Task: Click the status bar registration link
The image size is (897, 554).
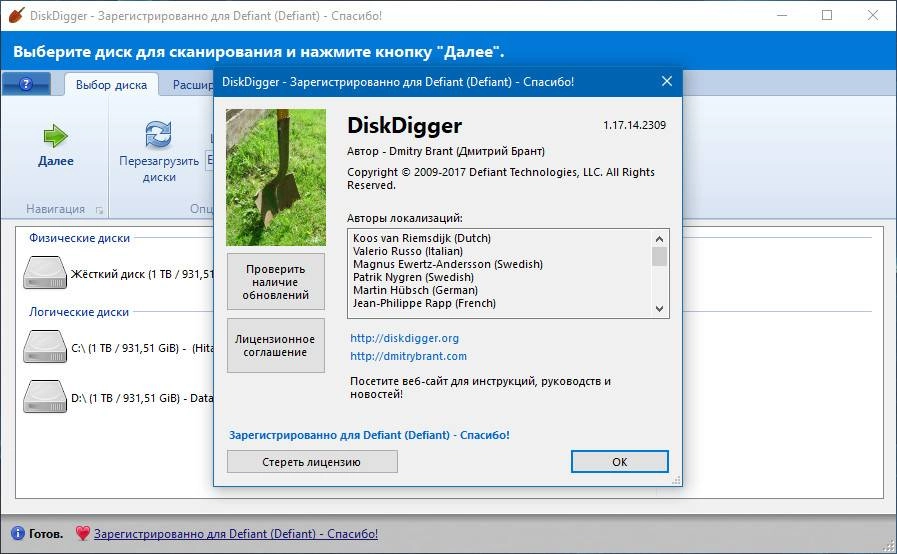Action: 236,533
